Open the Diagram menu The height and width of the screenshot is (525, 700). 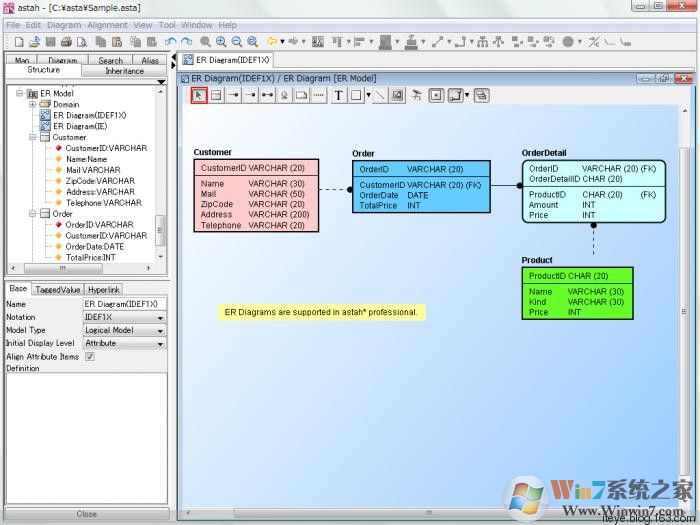coord(64,25)
